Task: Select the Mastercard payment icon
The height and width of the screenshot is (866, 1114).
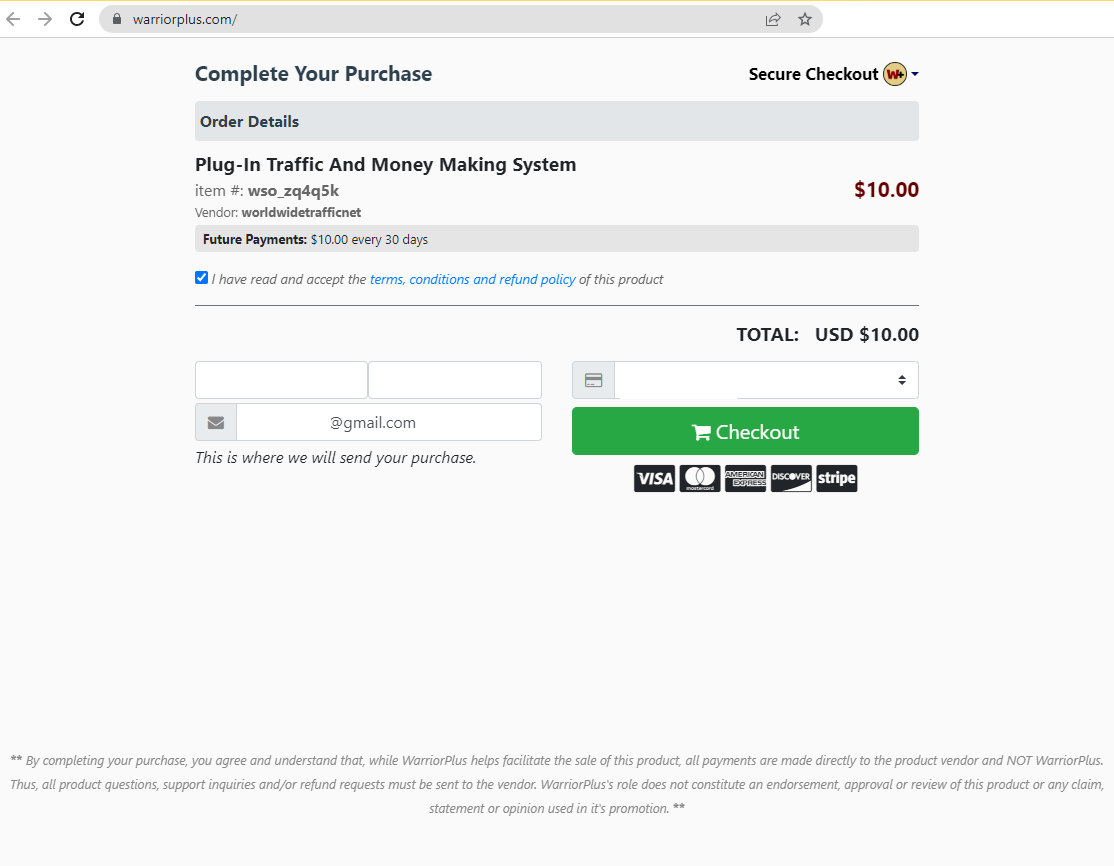Action: point(700,478)
